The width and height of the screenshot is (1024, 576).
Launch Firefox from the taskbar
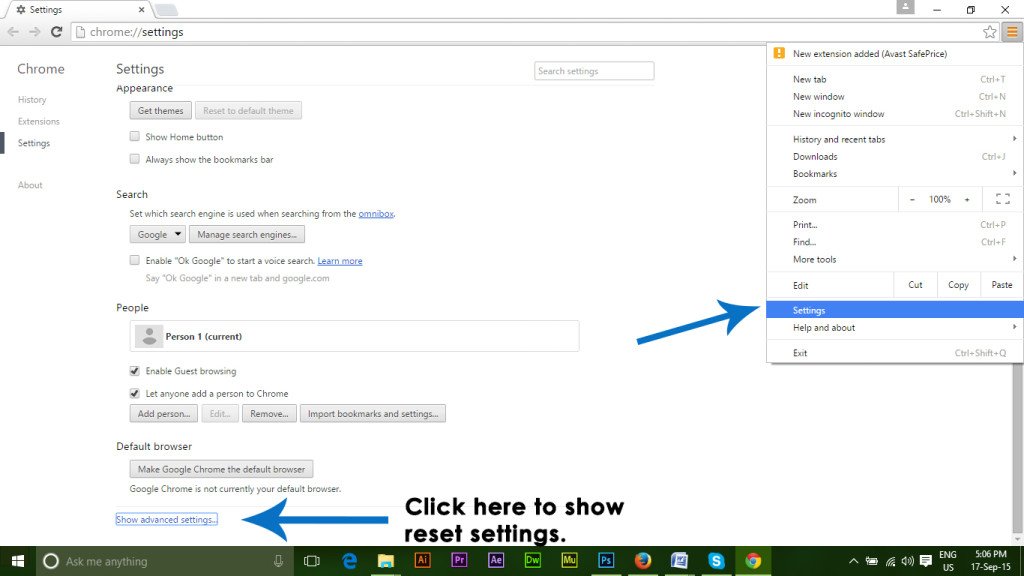tap(643, 560)
